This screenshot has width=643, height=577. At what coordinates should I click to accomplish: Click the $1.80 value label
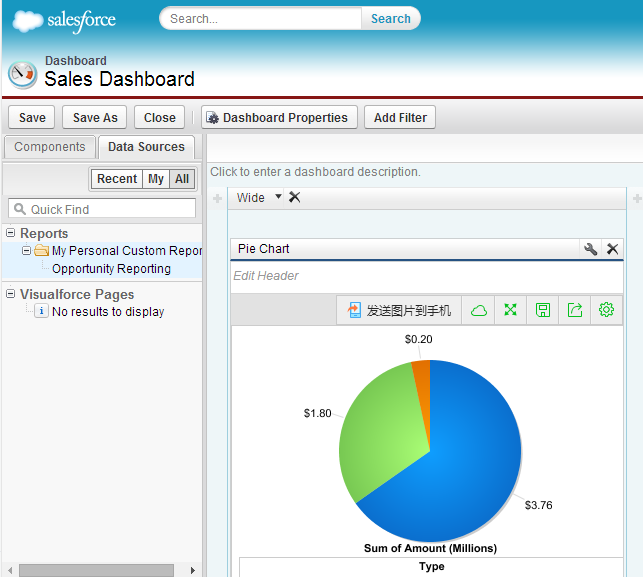point(317,413)
